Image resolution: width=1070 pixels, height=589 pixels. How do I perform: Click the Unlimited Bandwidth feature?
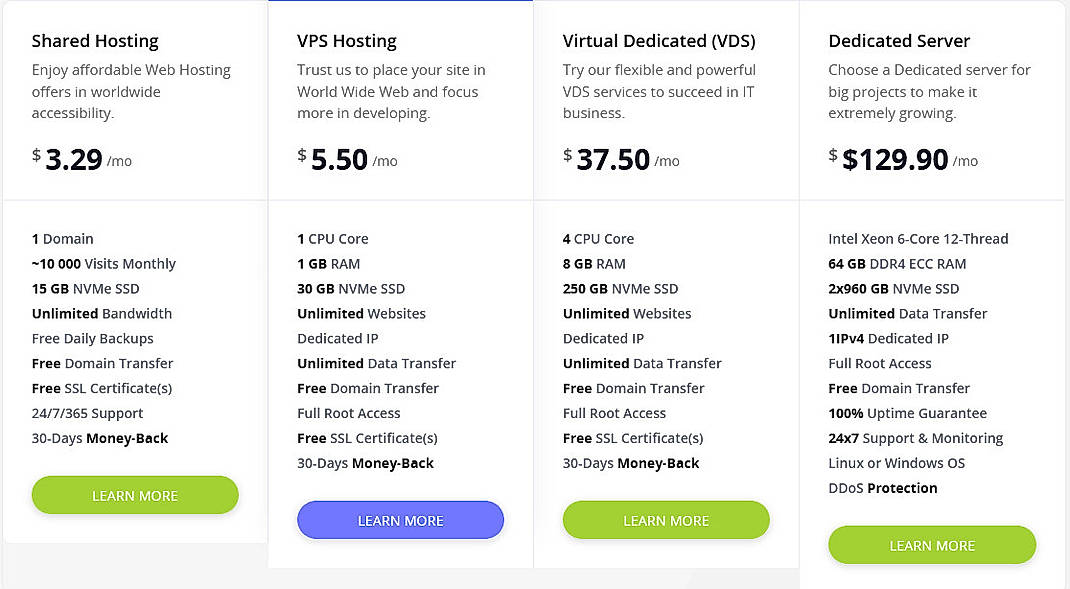(x=101, y=313)
